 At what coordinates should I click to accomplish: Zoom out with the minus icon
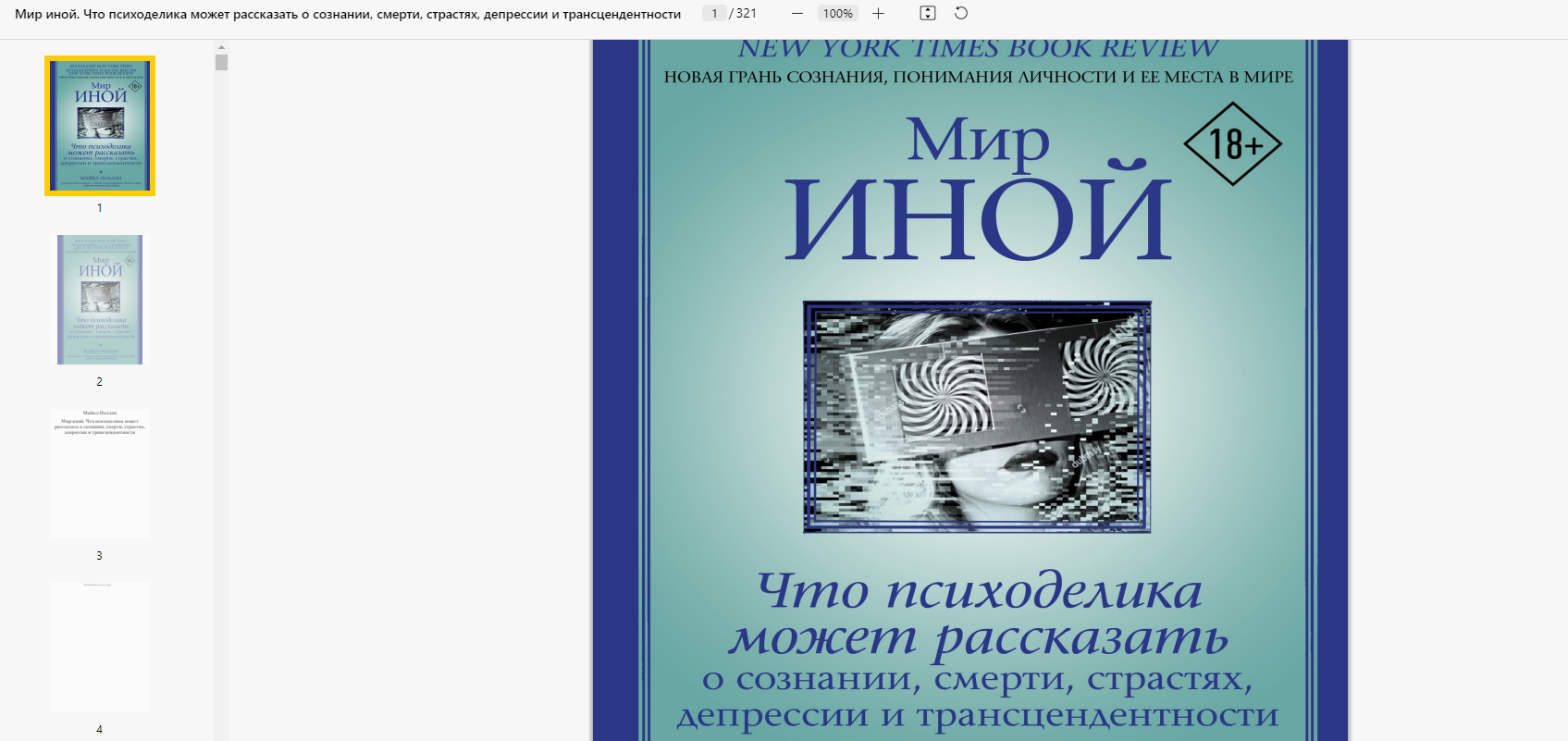797,14
